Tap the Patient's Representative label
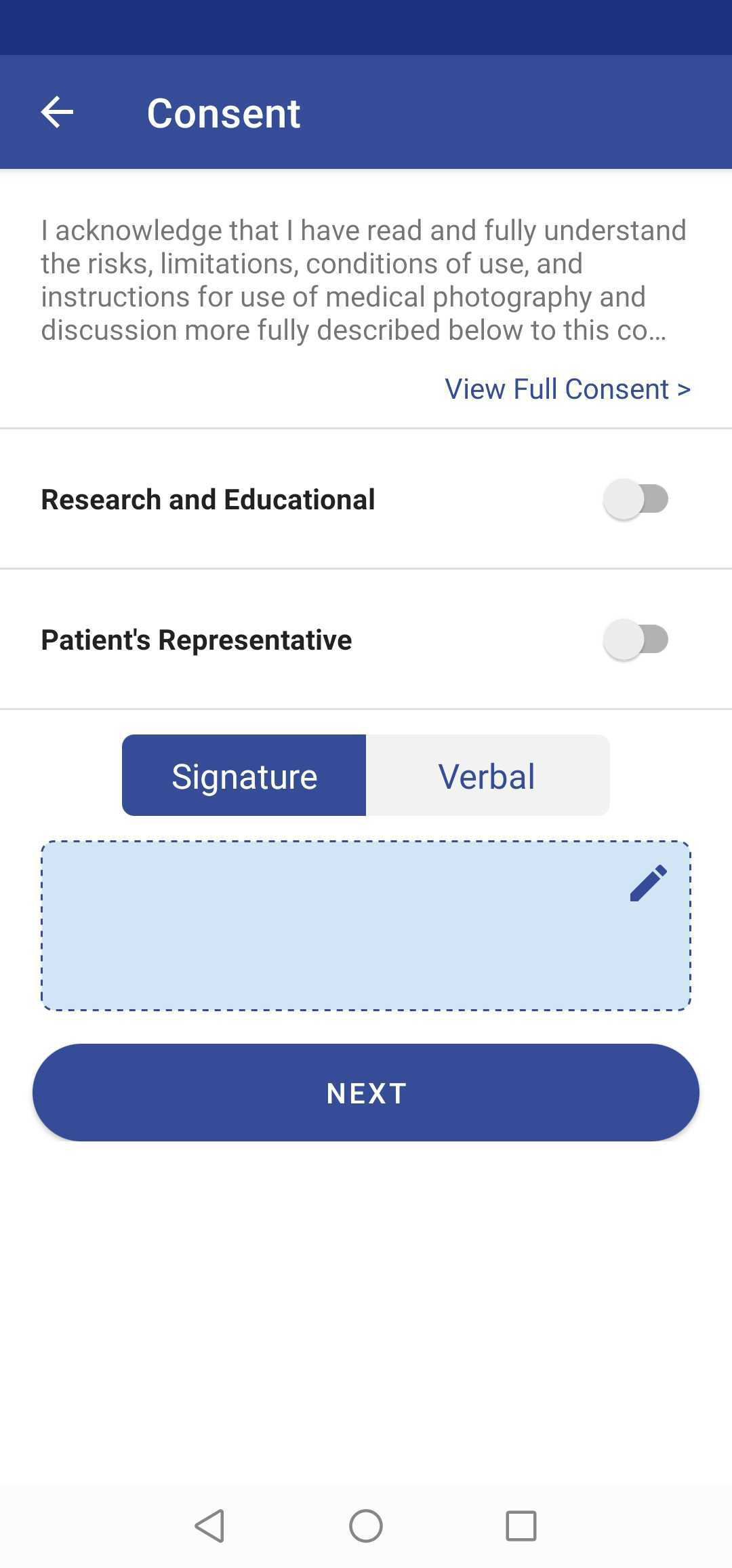This screenshot has height=1568, width=732. [197, 640]
